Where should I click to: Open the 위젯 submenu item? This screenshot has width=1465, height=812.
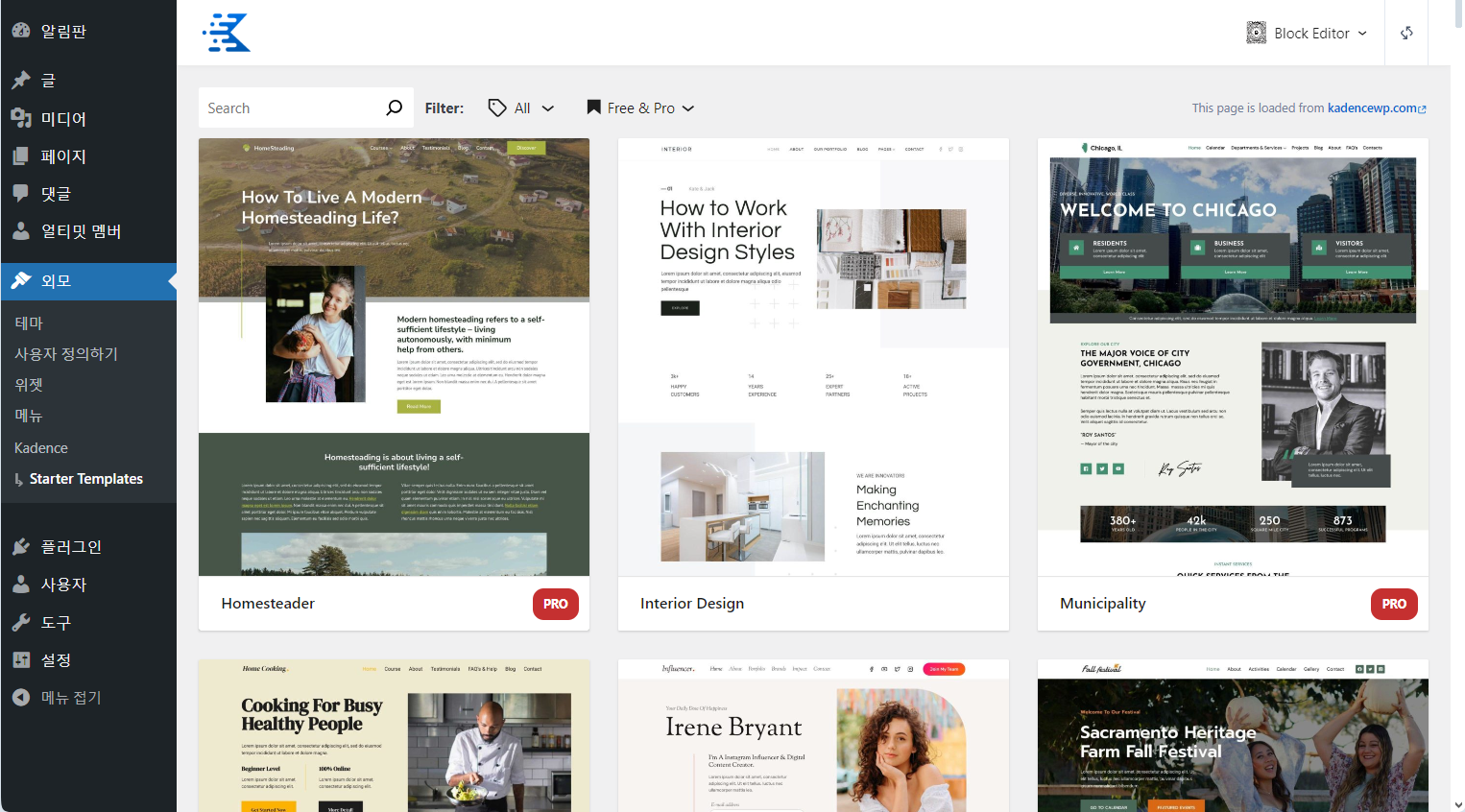pyautogui.click(x=29, y=385)
